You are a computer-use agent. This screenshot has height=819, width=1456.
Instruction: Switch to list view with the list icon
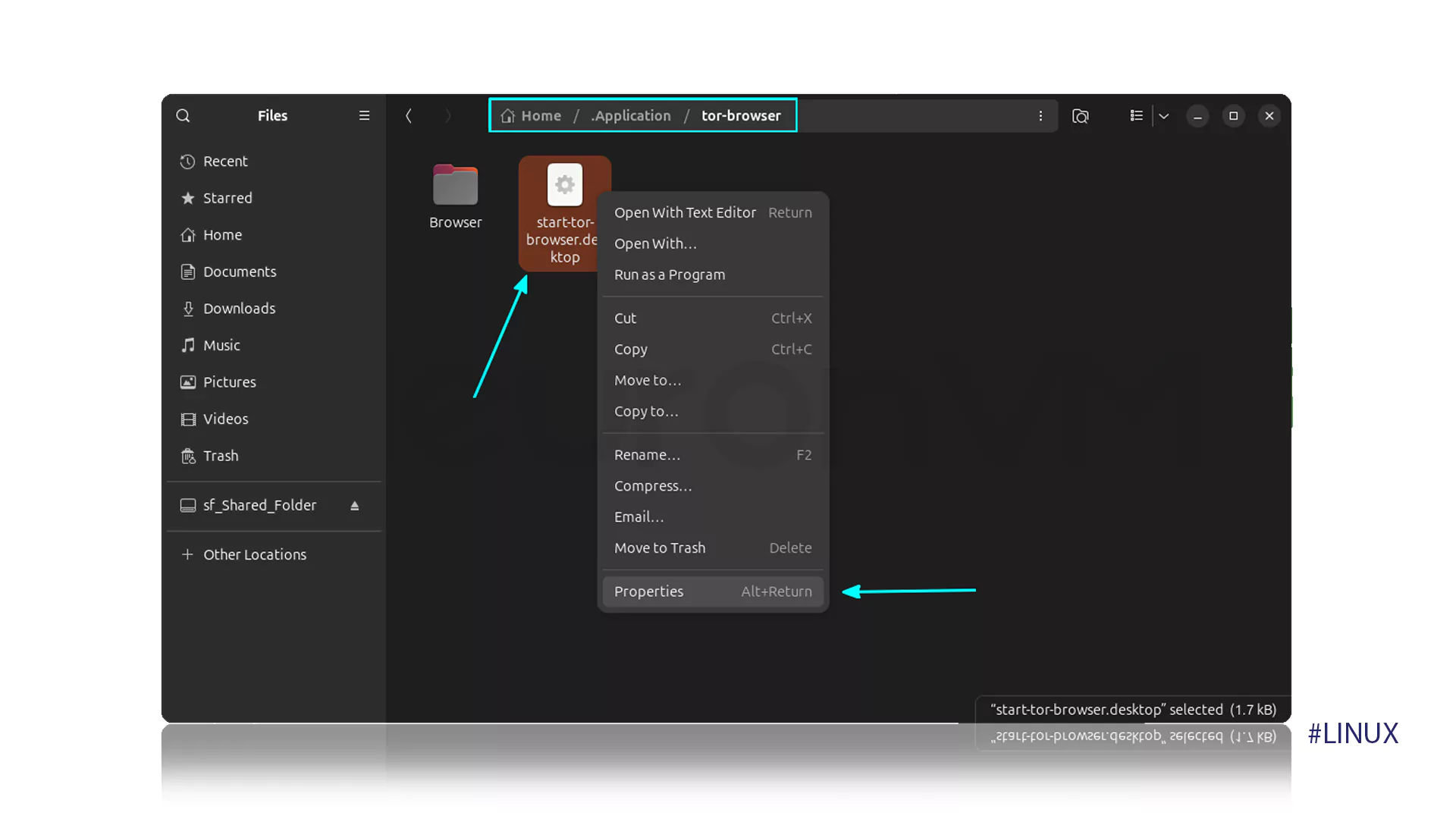click(1136, 116)
